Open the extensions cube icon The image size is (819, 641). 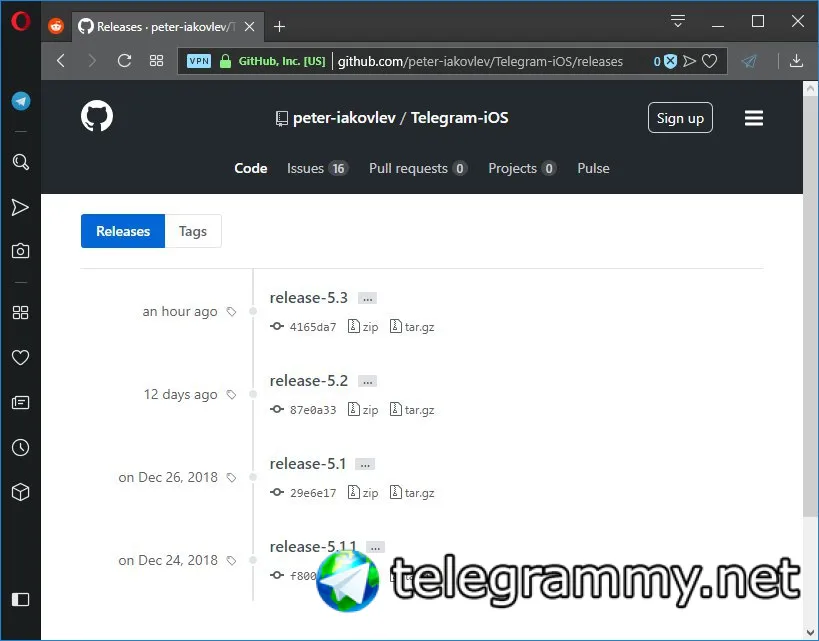(20, 492)
